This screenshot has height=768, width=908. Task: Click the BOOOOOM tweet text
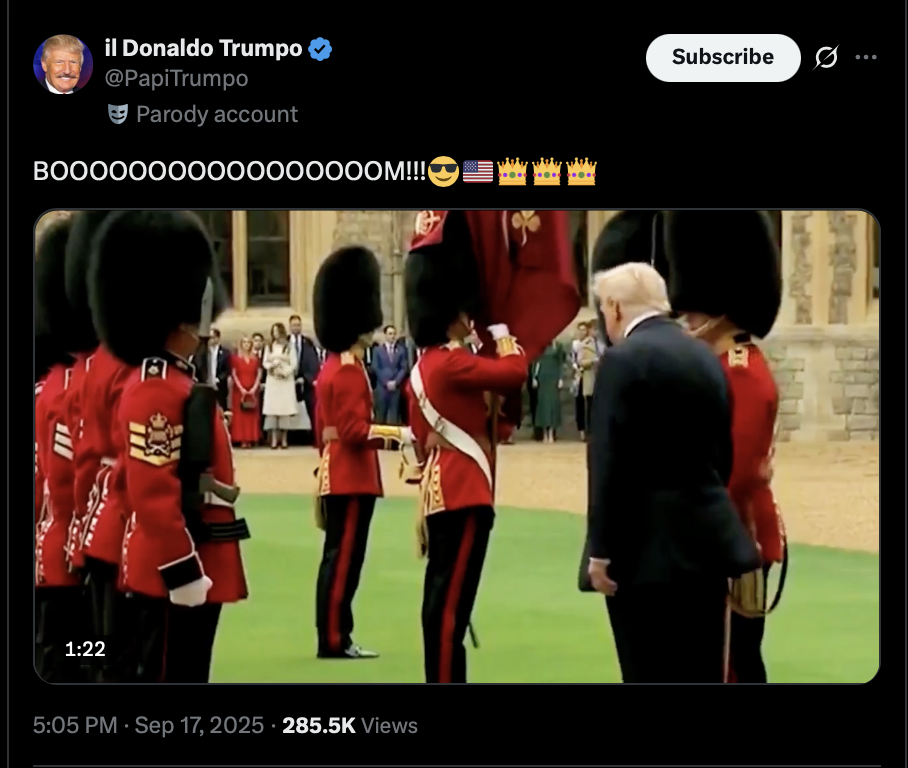[x=229, y=171]
